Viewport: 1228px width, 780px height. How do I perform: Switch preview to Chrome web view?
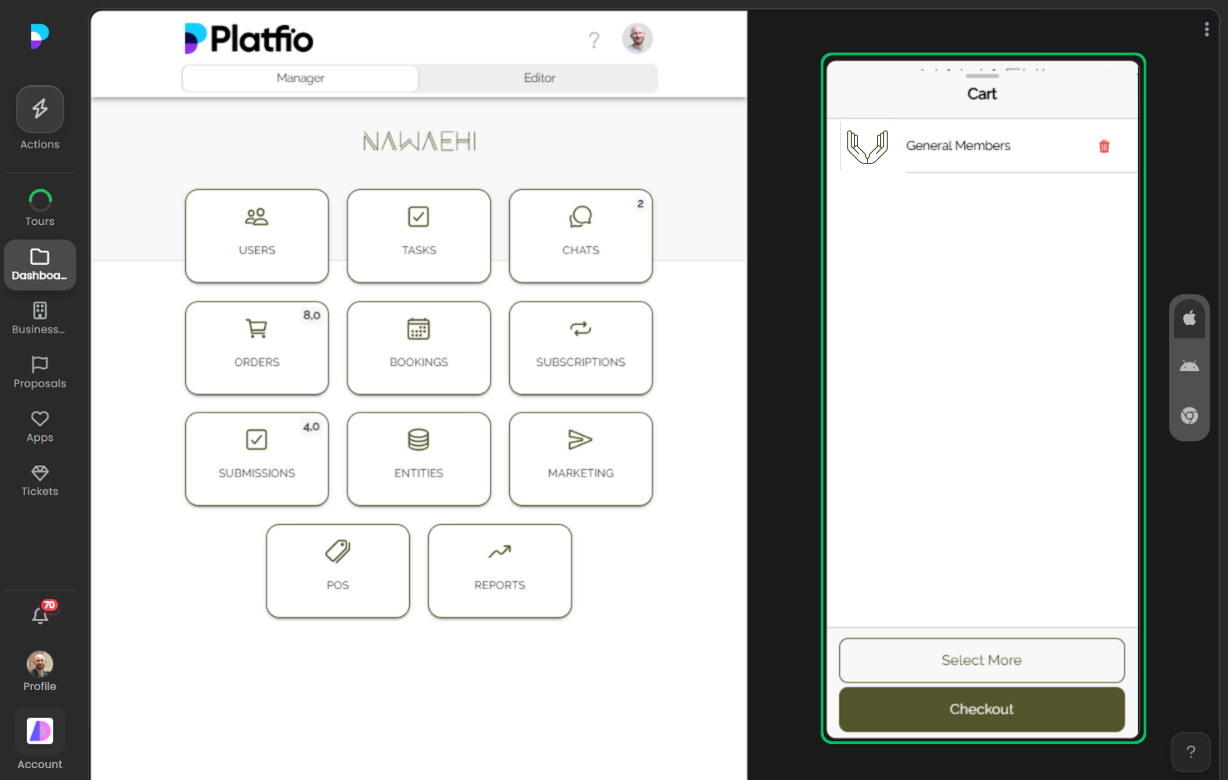1189,416
